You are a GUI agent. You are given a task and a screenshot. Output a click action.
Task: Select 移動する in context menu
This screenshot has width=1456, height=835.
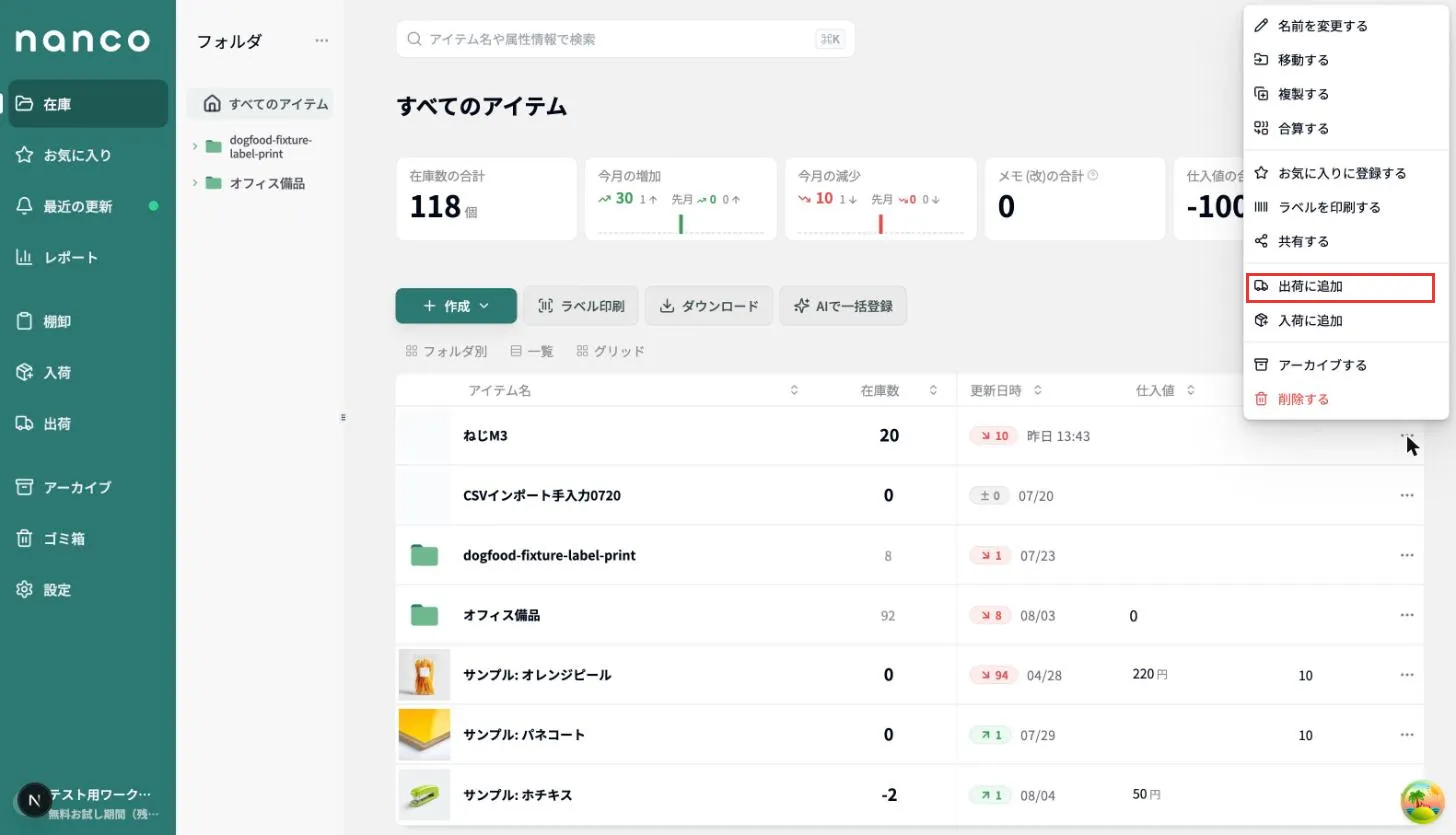click(x=1346, y=60)
